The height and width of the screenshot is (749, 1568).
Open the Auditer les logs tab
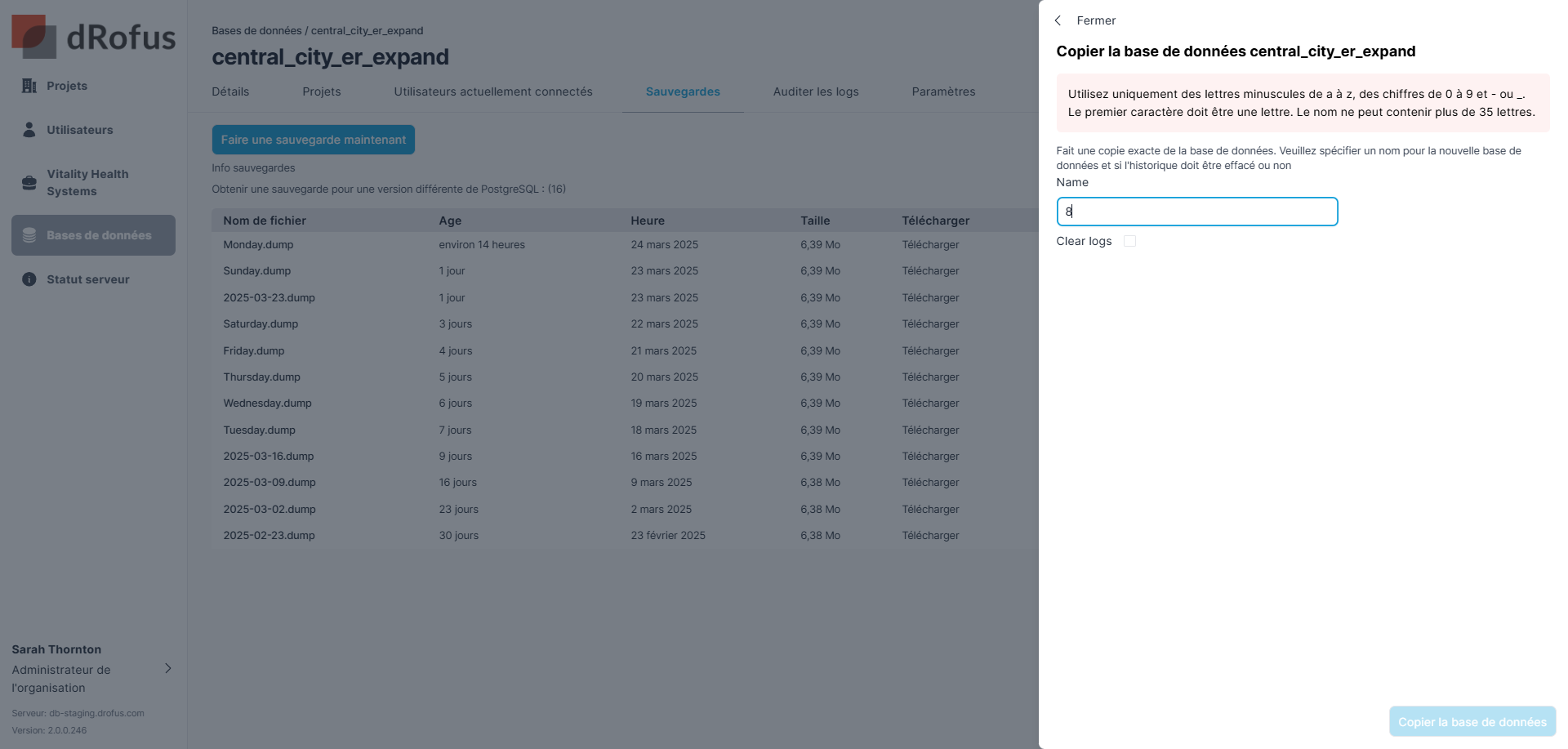[815, 91]
